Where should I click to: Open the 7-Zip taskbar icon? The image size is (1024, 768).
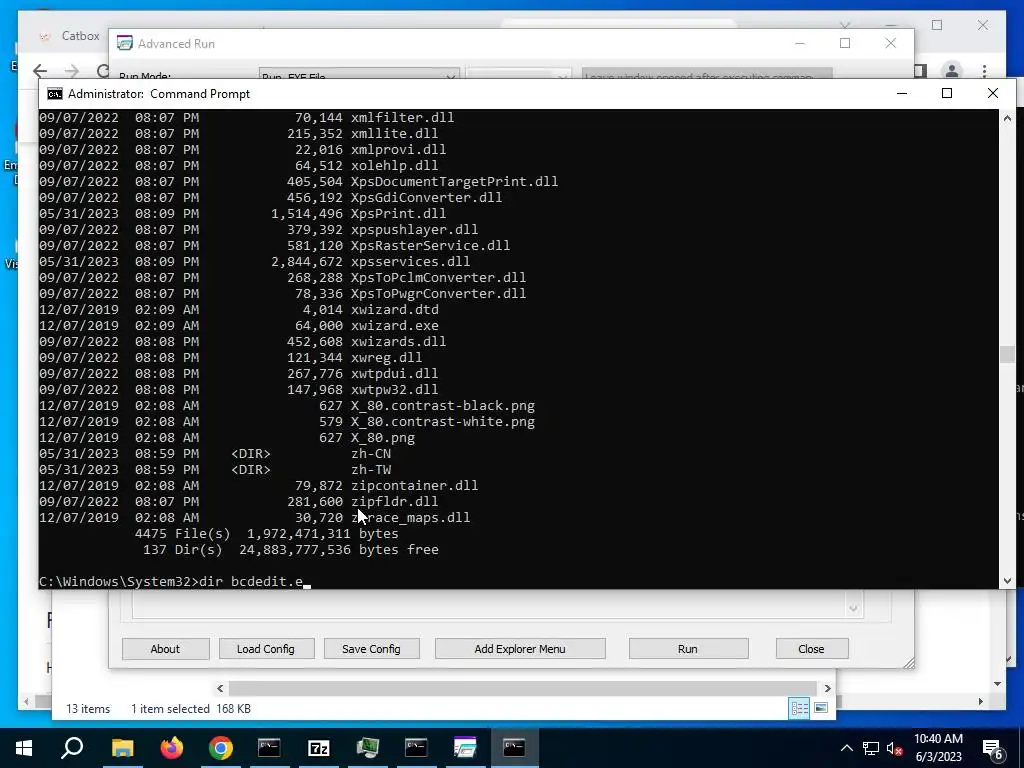(x=318, y=748)
